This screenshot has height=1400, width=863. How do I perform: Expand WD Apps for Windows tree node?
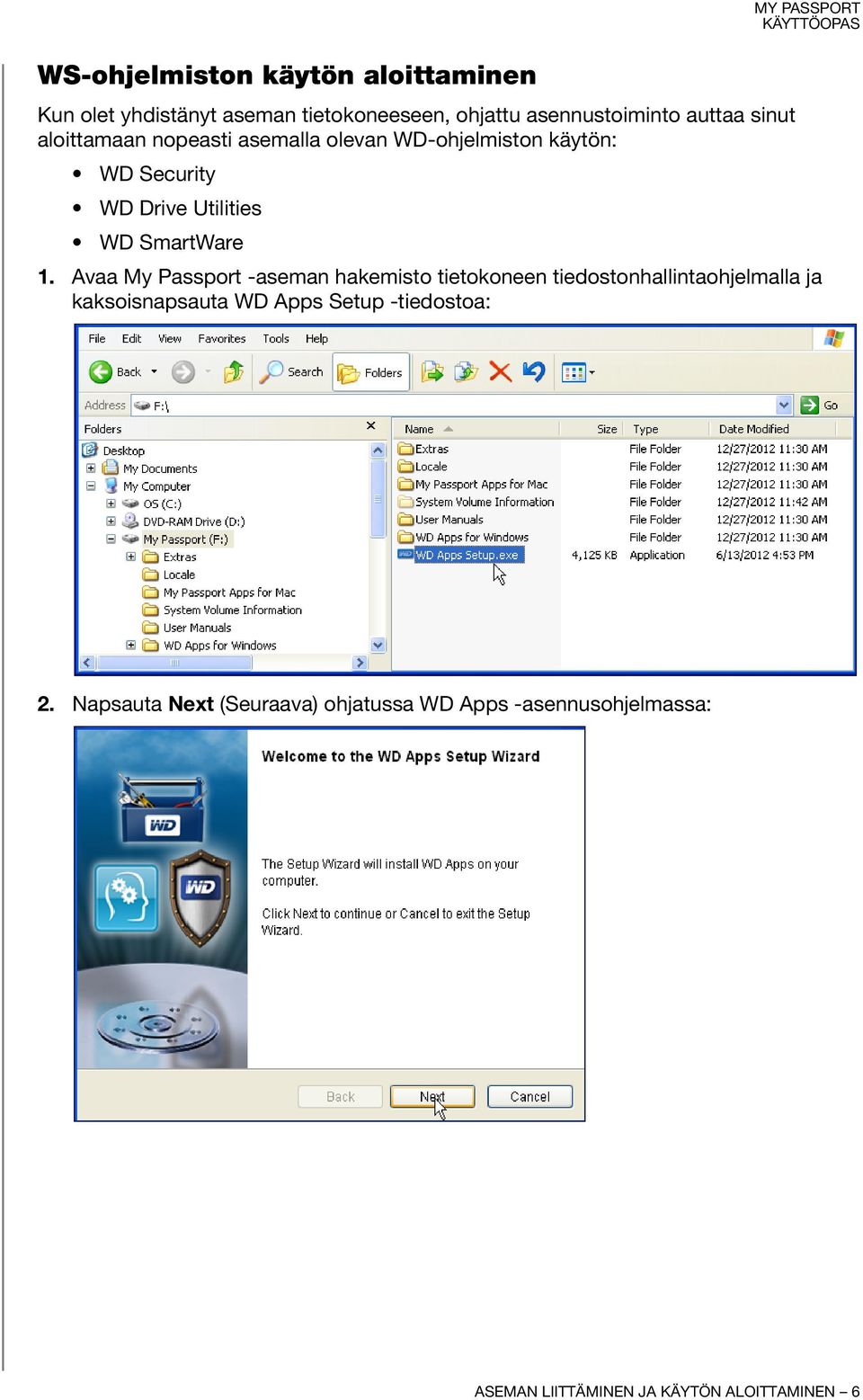pyautogui.click(x=131, y=646)
